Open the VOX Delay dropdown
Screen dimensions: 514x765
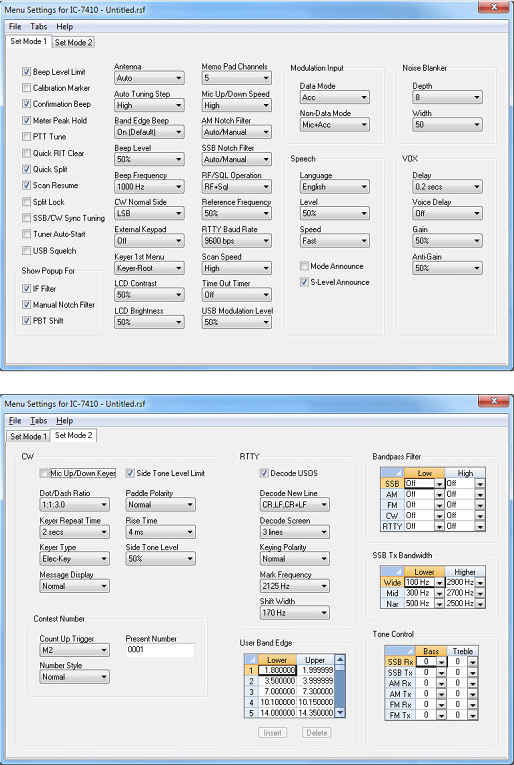(x=447, y=186)
